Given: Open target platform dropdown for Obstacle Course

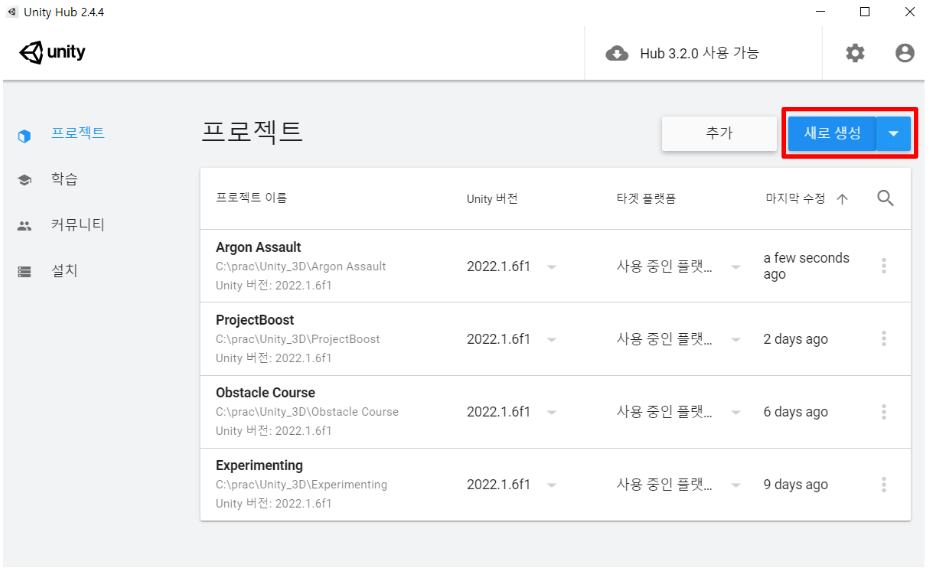Looking at the screenshot, I should point(736,413).
